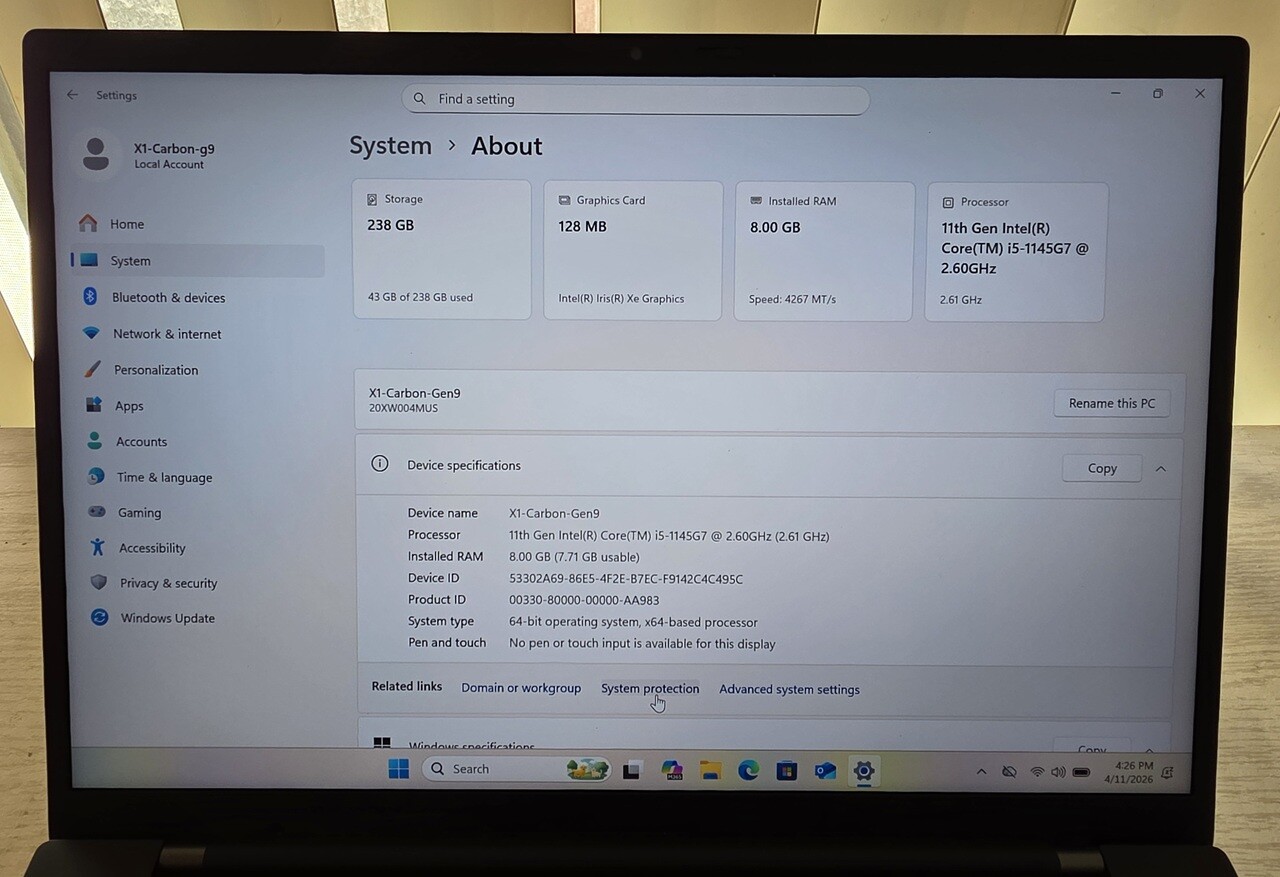Open the System protection link
This screenshot has height=877, width=1280.
click(650, 689)
